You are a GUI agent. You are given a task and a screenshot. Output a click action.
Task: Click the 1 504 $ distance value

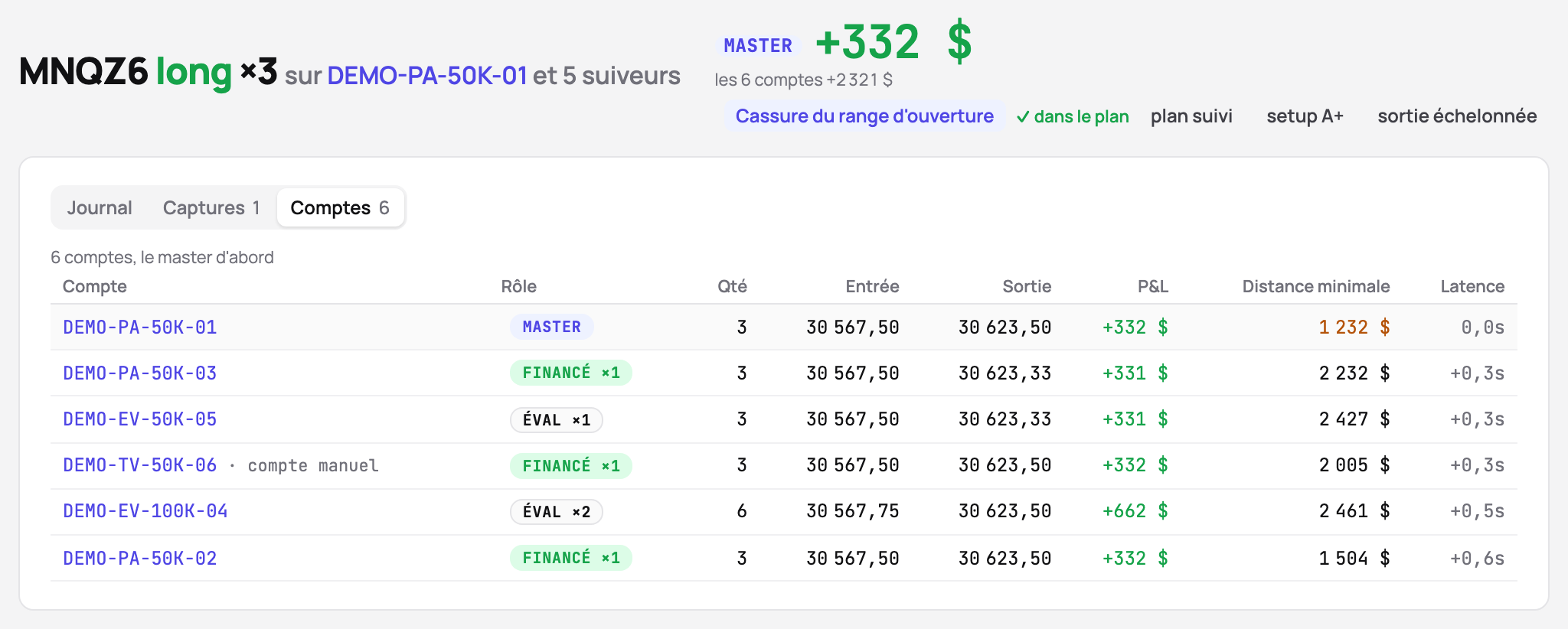pos(1354,559)
